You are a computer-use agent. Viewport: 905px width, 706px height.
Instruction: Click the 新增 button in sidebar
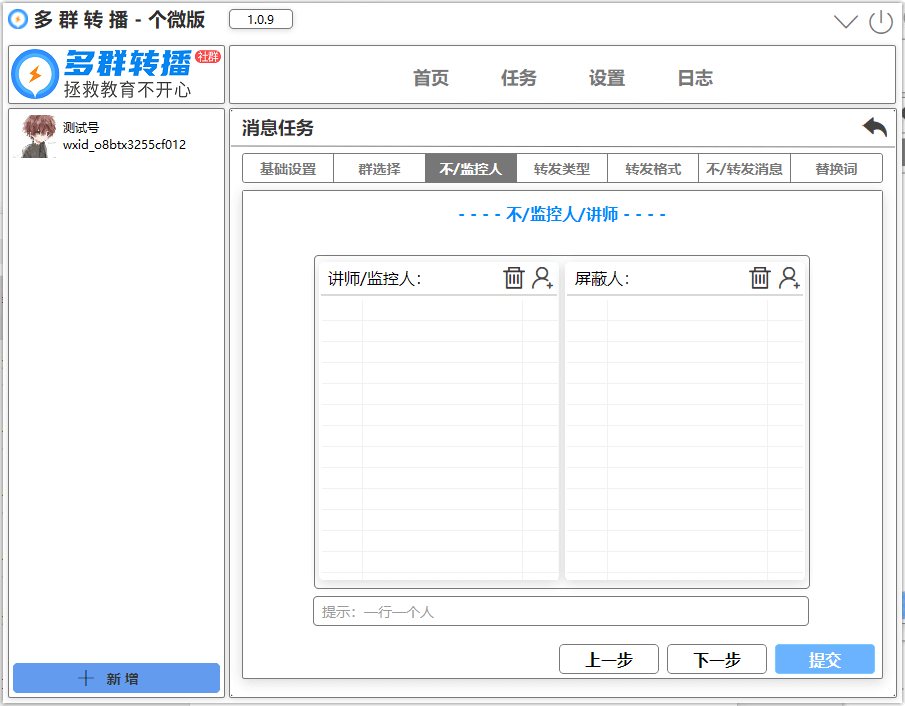point(117,678)
